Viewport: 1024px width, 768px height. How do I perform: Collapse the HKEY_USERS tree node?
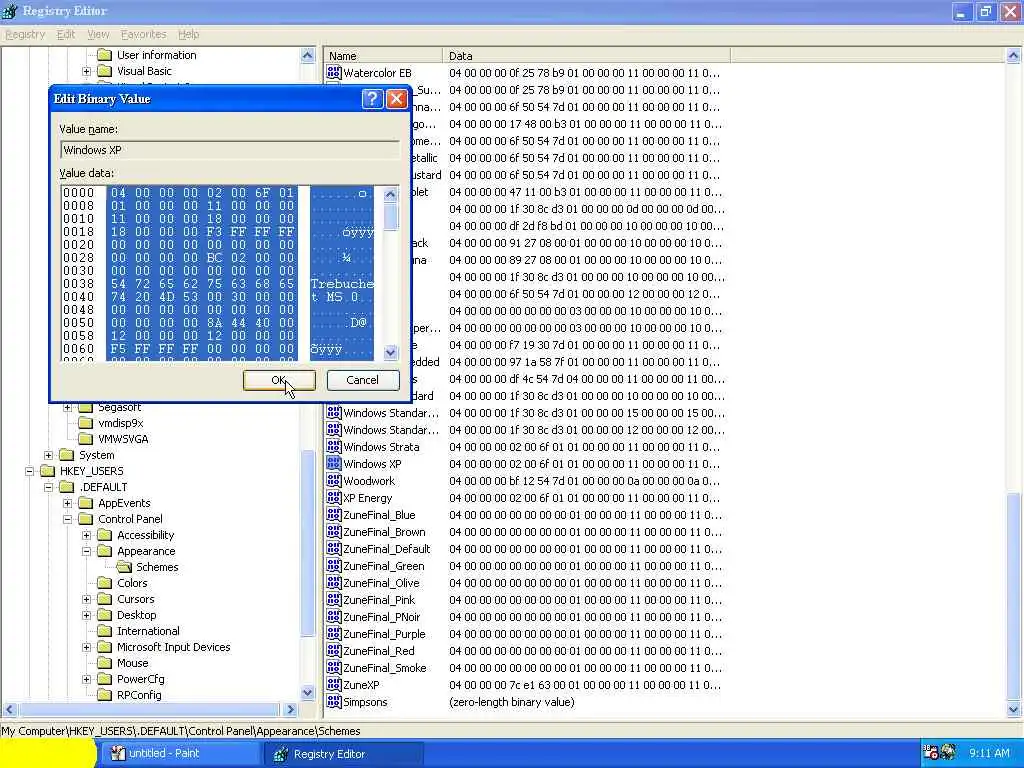(x=29, y=471)
